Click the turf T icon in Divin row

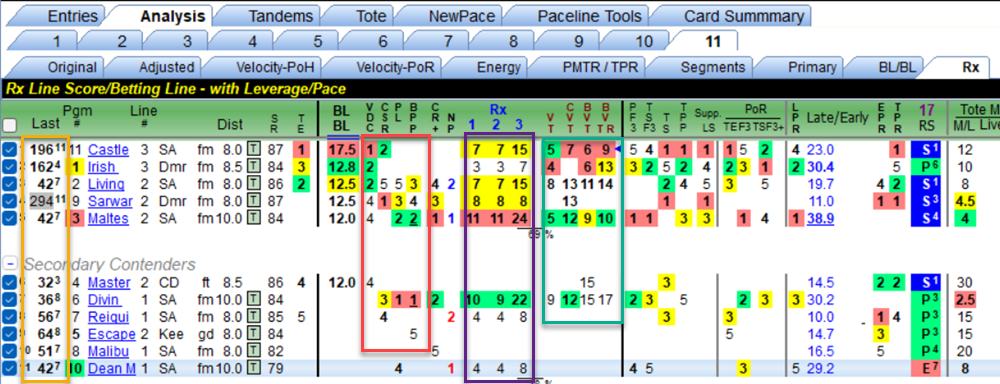(254, 299)
